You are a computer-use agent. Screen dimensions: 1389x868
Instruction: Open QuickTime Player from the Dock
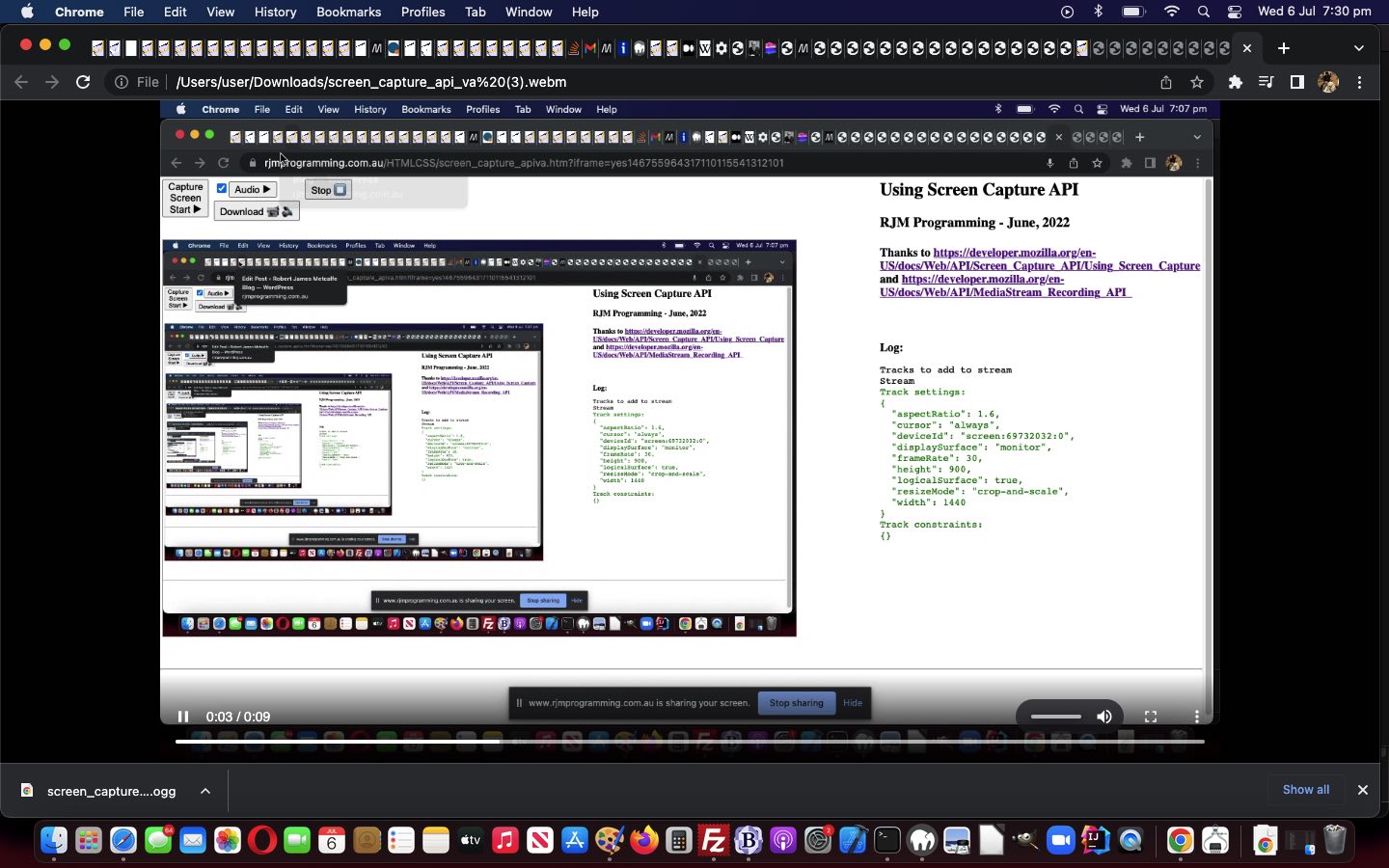(1130, 840)
